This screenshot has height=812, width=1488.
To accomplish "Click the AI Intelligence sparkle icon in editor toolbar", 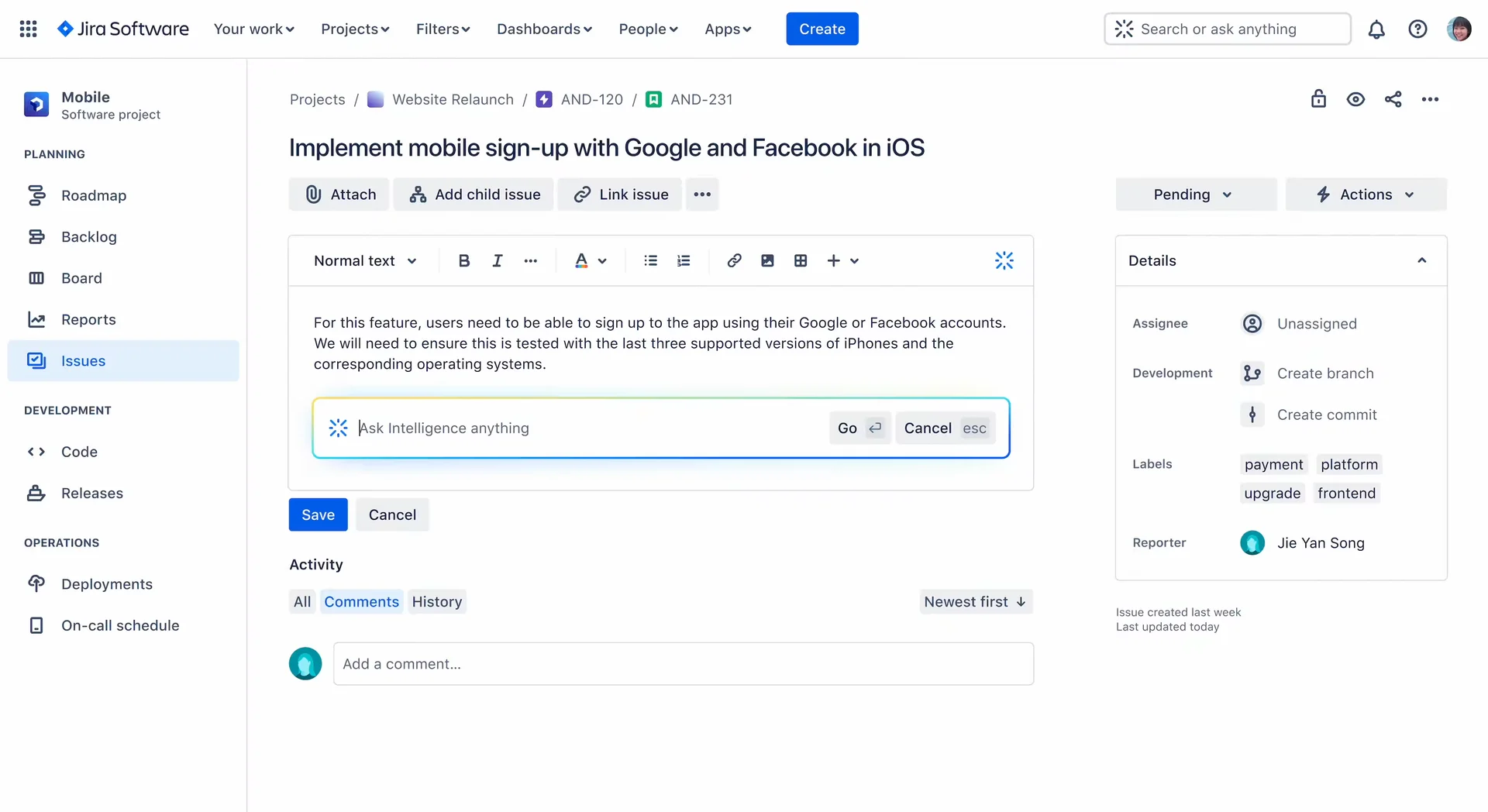I will point(1004,261).
